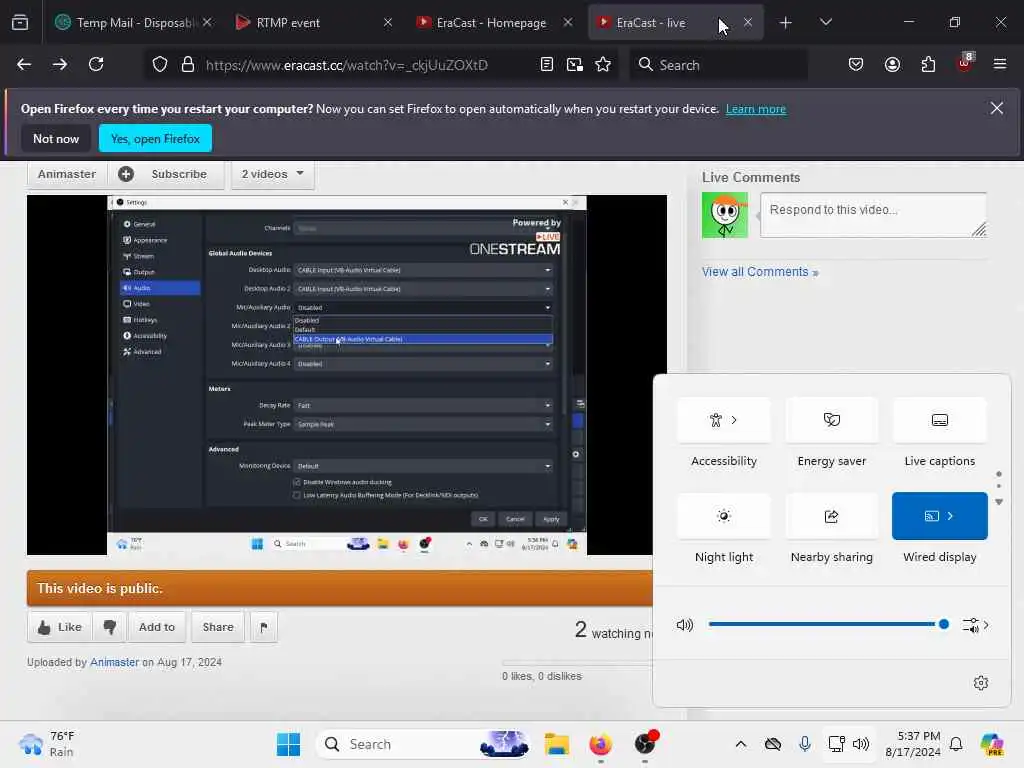Click the plus icon beside Subscribe
Viewport: 1024px width, 768px height.
pyautogui.click(x=126, y=174)
